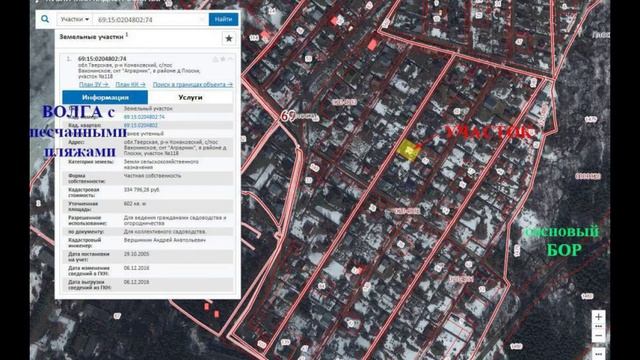The height and width of the screenshot is (360, 640).
Task: Zoom out the map with minus button
Action: point(598,336)
